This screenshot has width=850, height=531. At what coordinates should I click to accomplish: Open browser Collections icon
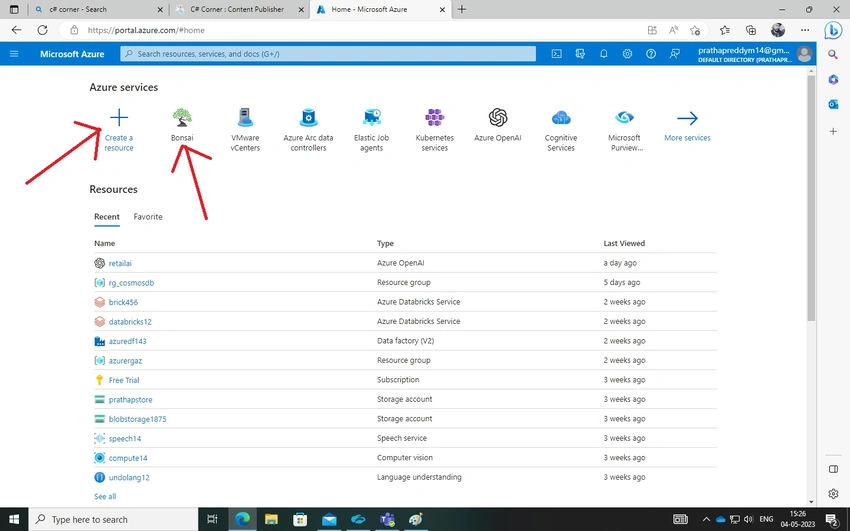[x=751, y=30]
